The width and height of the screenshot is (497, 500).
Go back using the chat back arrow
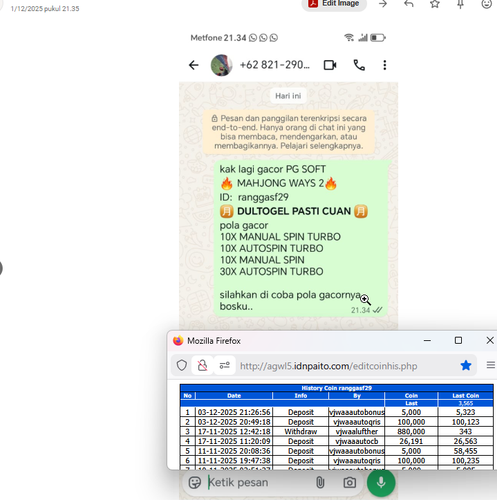pyautogui.click(x=194, y=65)
